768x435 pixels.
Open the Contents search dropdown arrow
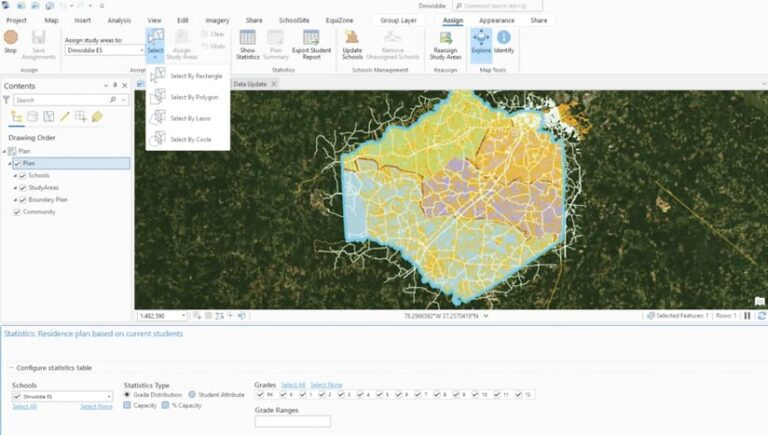(x=123, y=100)
